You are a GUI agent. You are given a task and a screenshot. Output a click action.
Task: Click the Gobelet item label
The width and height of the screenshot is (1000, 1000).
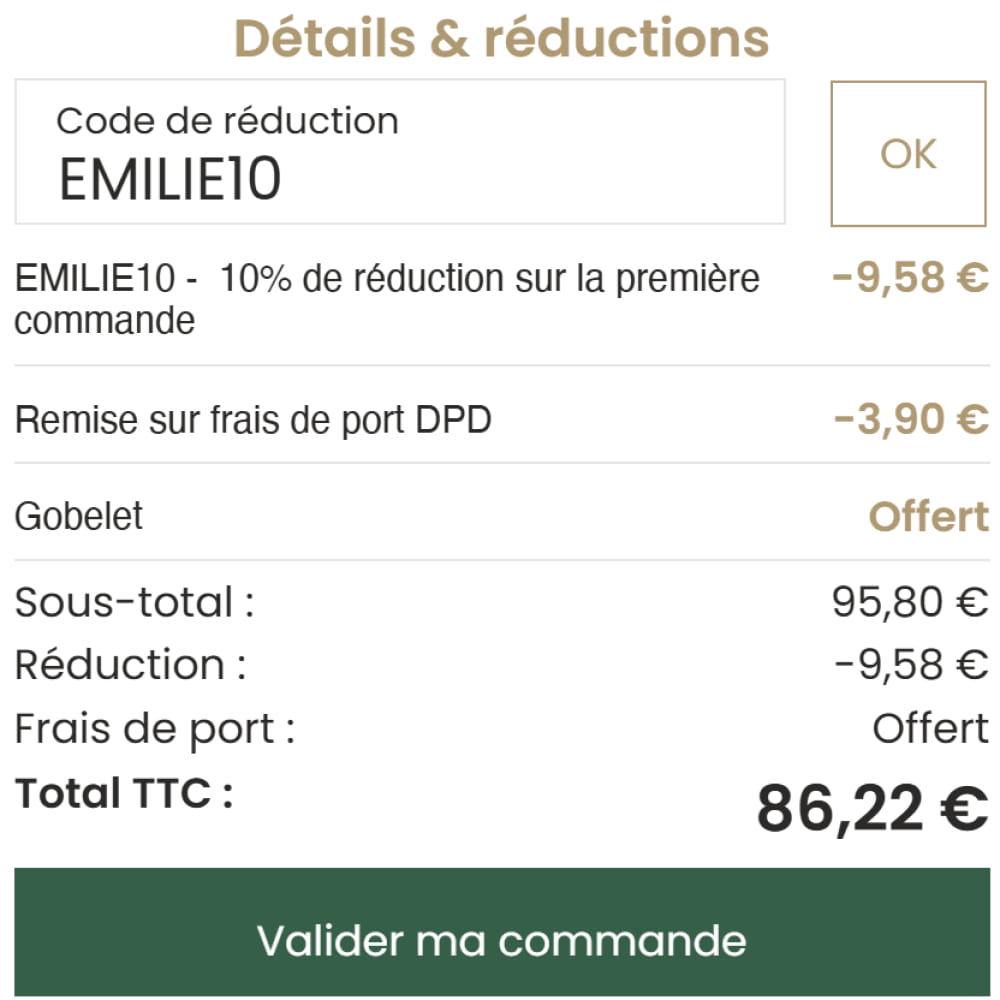click(78, 515)
